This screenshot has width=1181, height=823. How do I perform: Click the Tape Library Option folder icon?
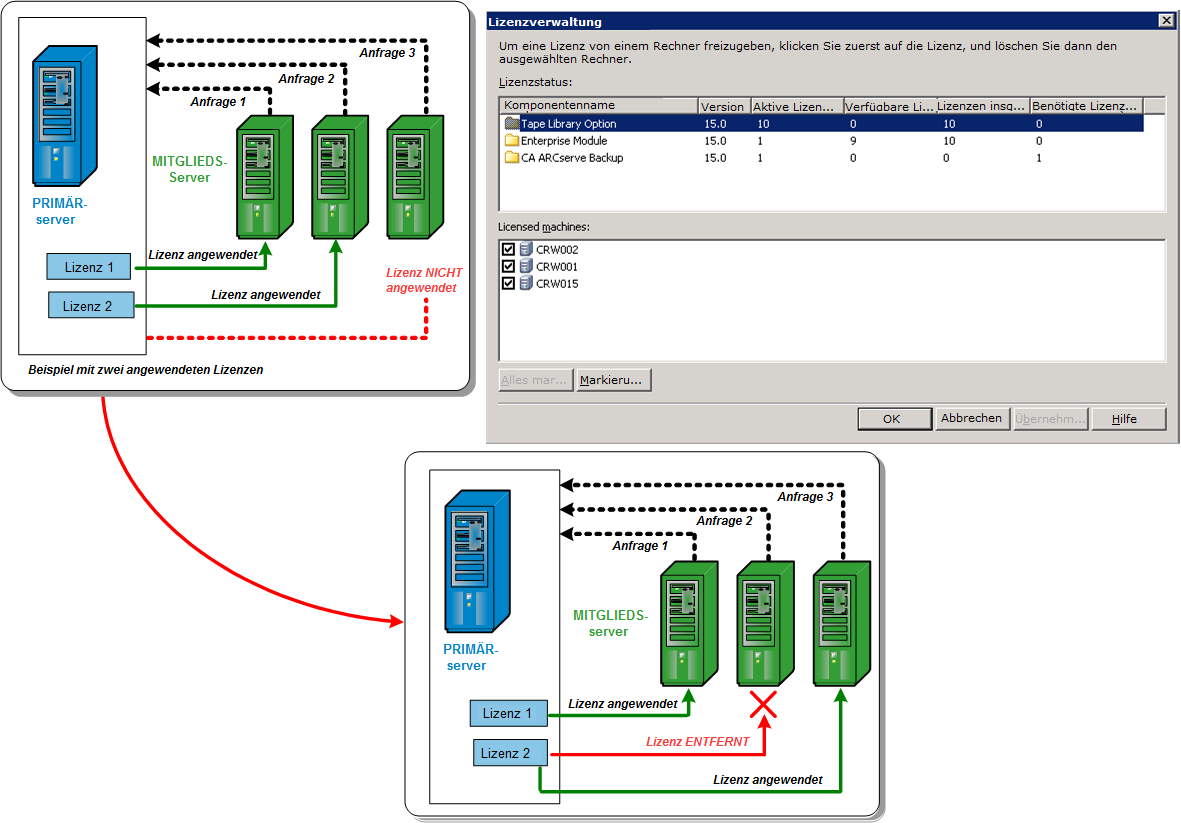[512, 123]
